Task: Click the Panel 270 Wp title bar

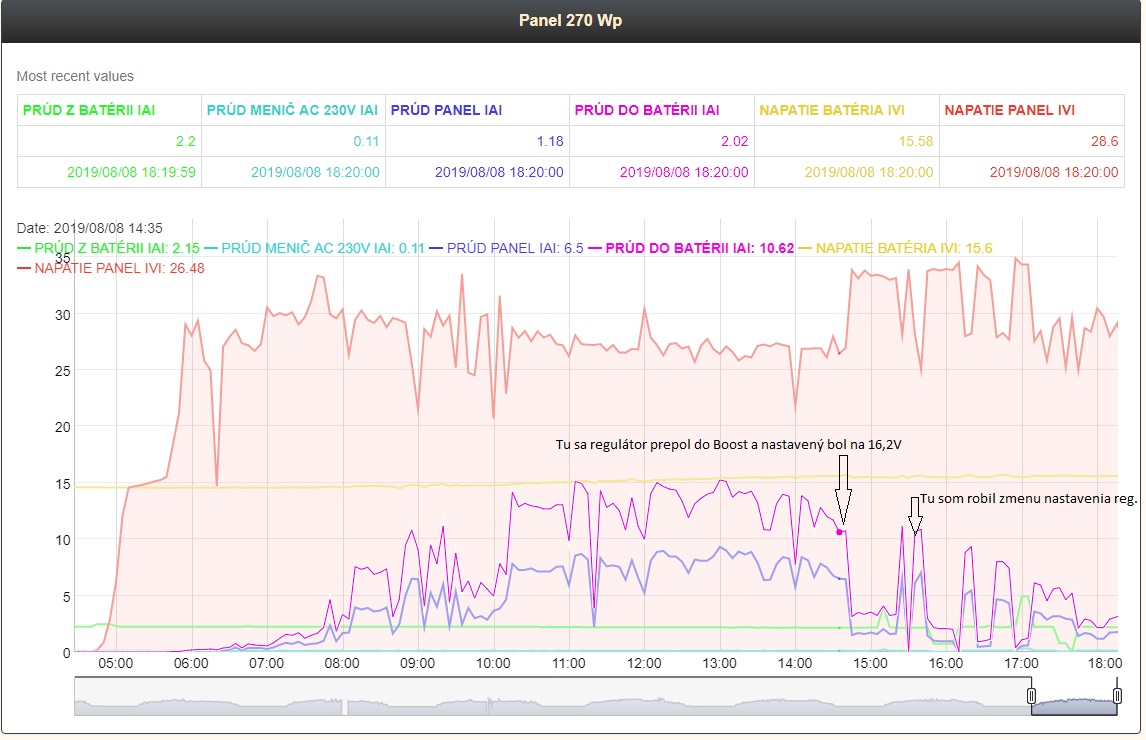Action: coord(571,21)
